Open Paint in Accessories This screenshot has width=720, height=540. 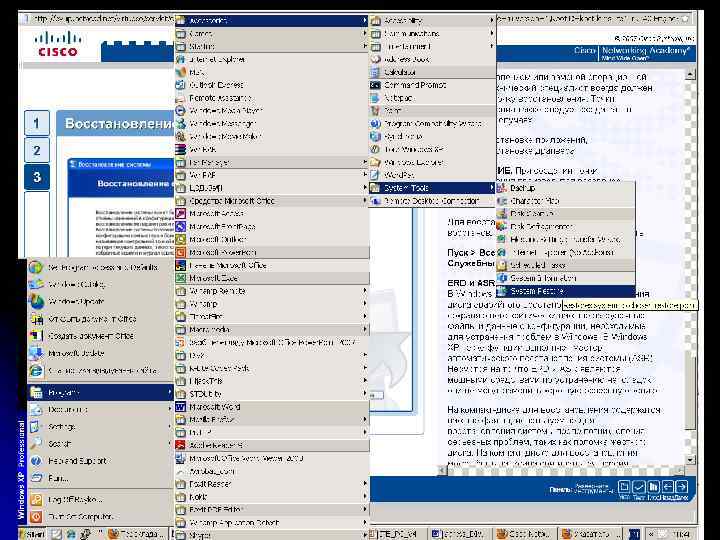(x=433, y=111)
